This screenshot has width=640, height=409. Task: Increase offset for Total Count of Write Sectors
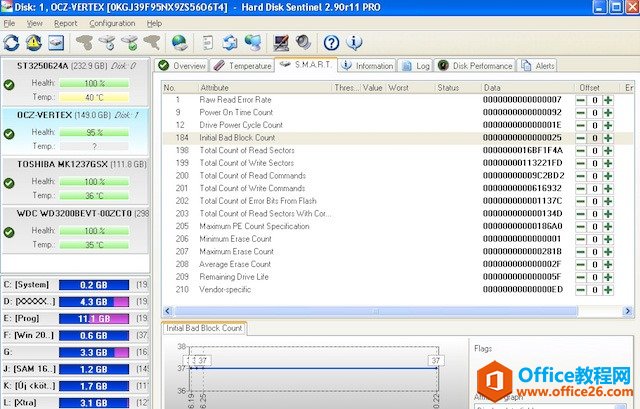coord(608,163)
